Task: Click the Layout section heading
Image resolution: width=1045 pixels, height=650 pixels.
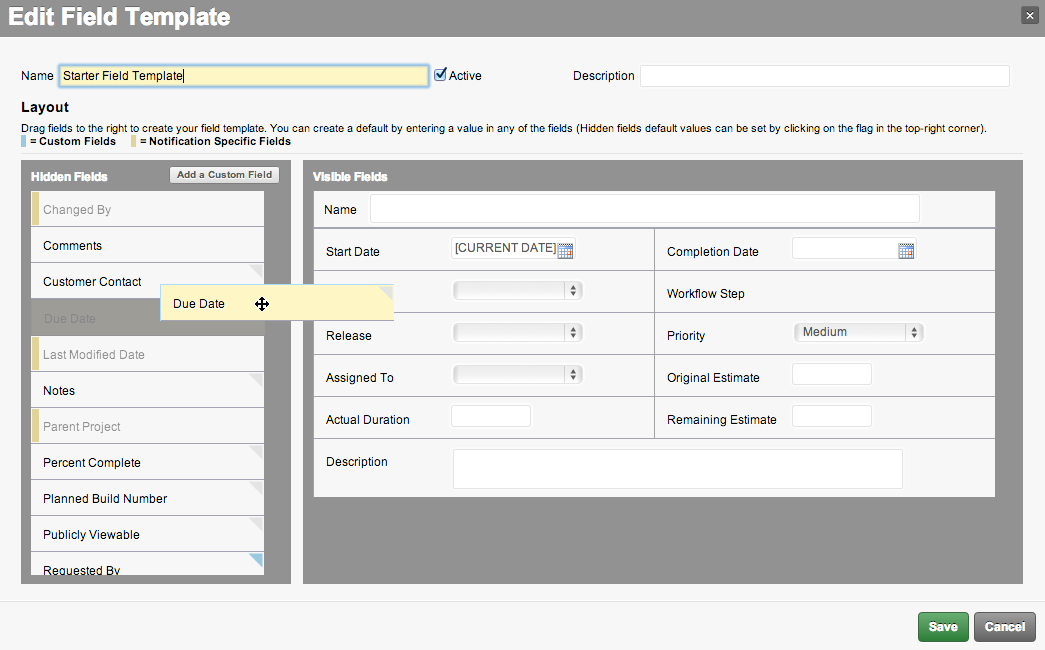Action: pyautogui.click(x=45, y=107)
